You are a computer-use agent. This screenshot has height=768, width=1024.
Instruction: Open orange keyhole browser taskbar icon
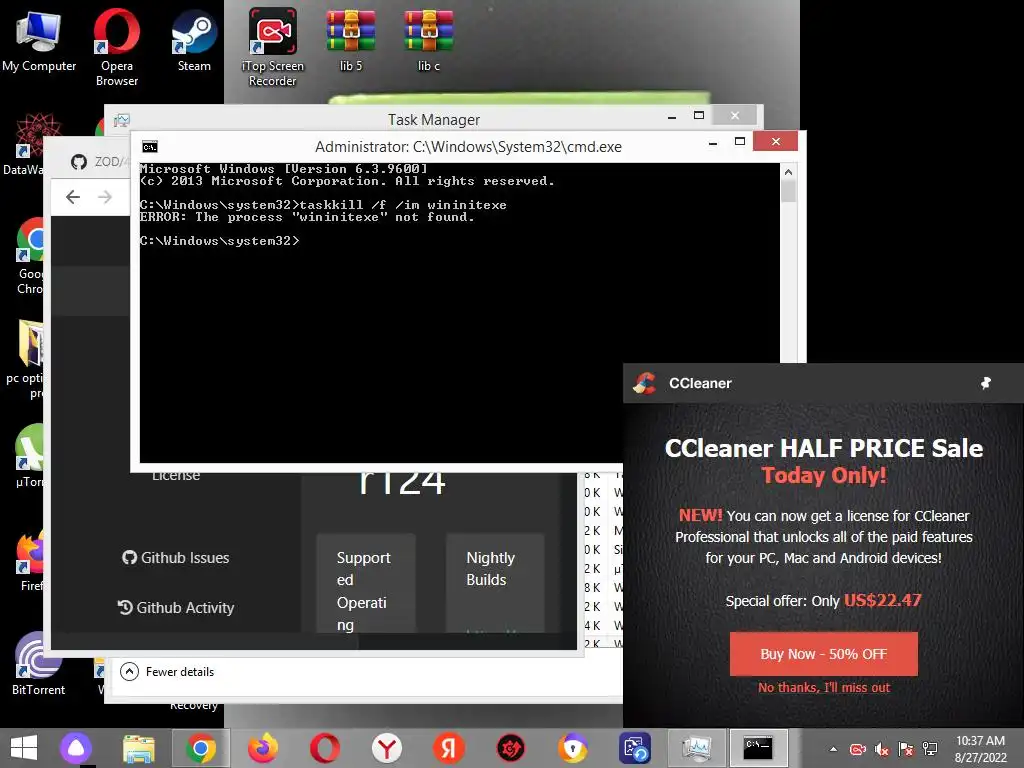pyautogui.click(x=573, y=748)
